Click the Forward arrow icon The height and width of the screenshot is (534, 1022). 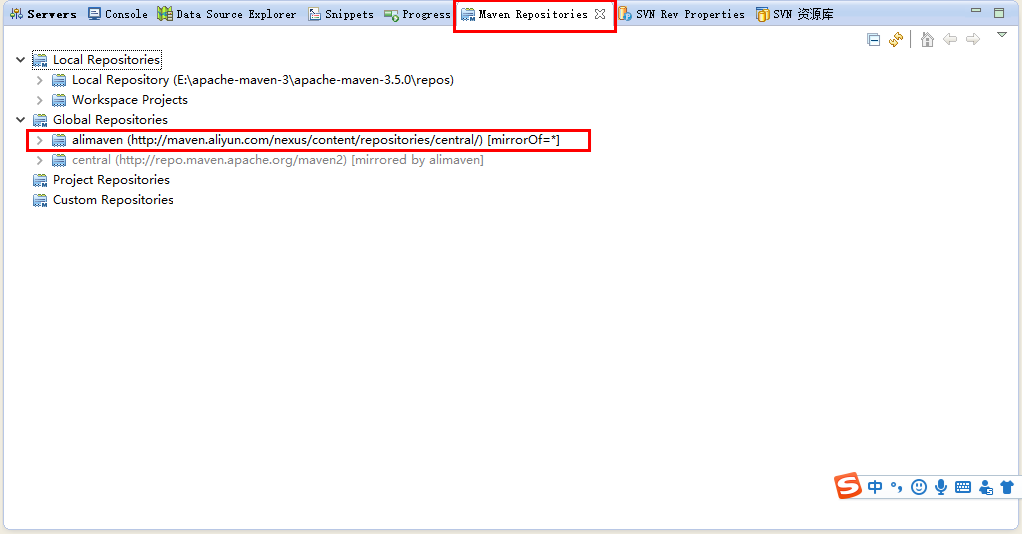(973, 40)
